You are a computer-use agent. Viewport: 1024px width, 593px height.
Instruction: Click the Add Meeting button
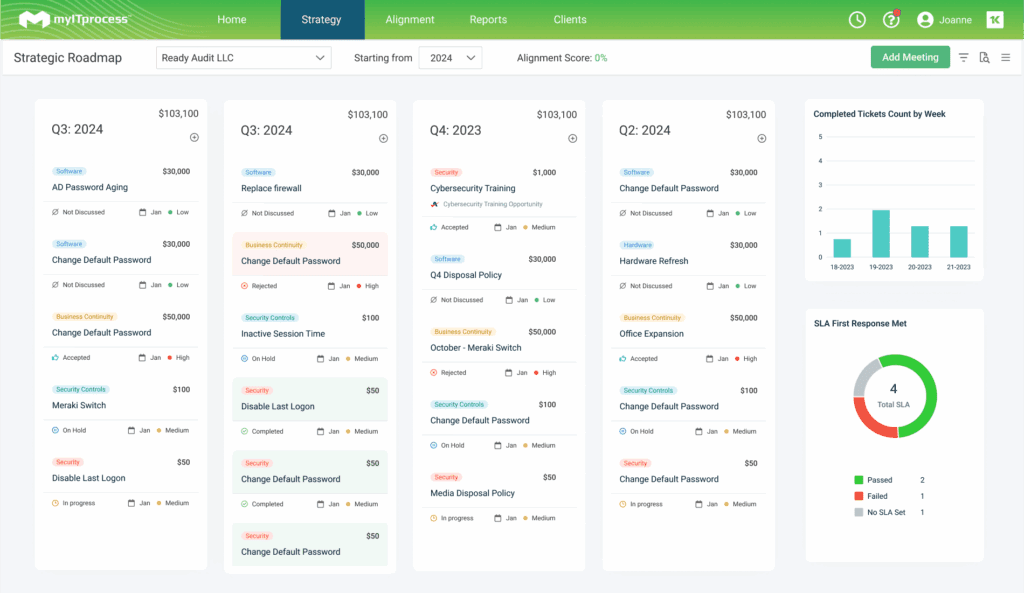point(910,58)
